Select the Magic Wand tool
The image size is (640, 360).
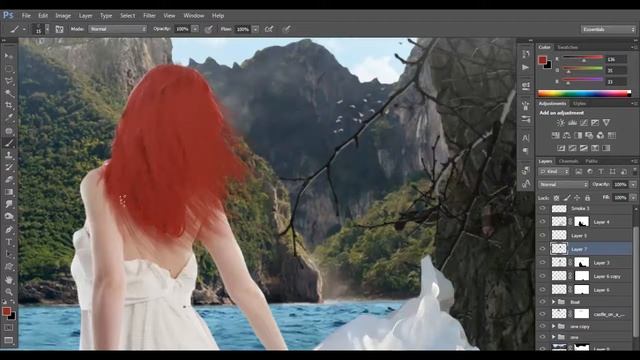9,93
